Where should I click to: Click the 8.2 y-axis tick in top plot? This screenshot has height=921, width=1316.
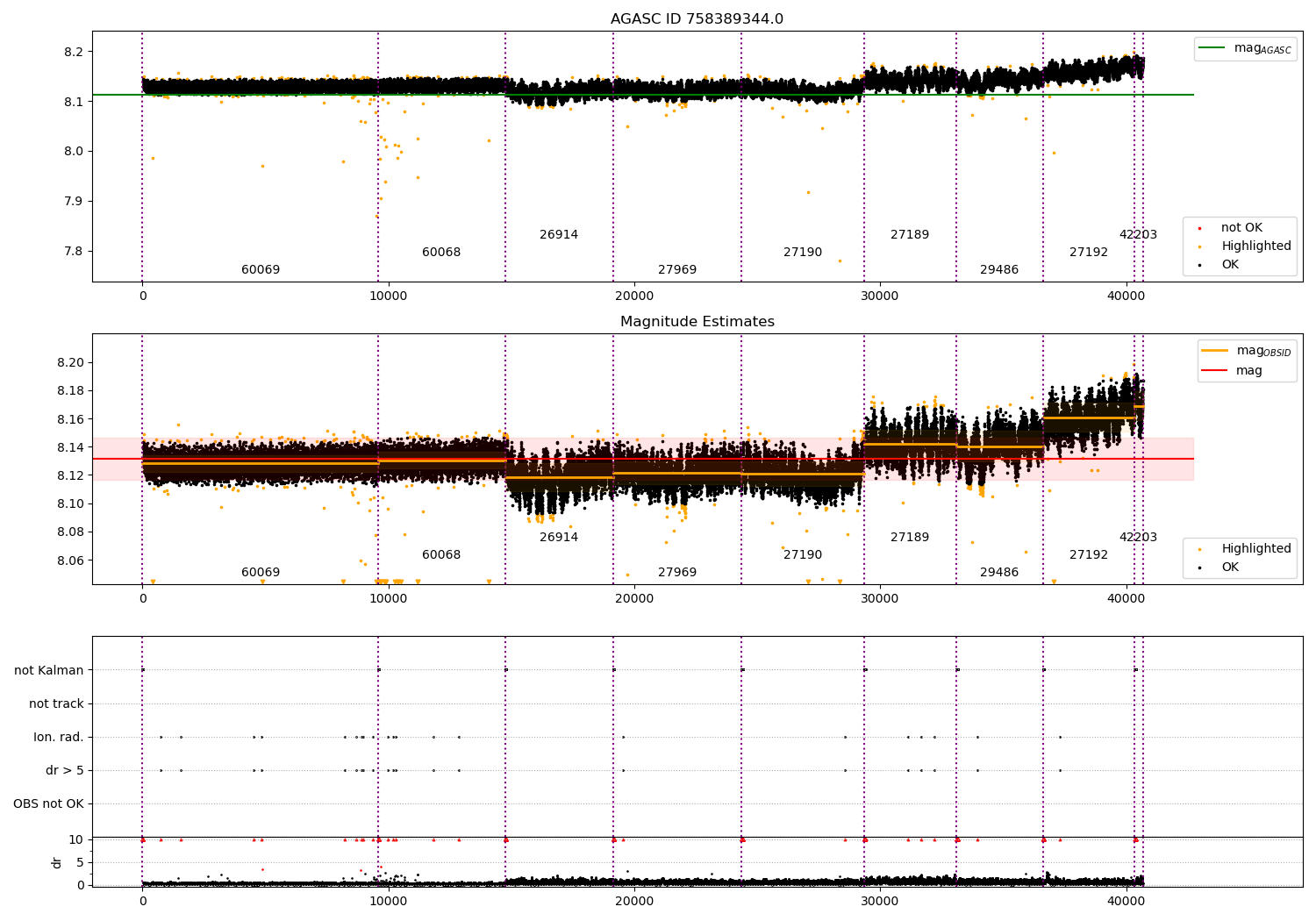click(74, 52)
